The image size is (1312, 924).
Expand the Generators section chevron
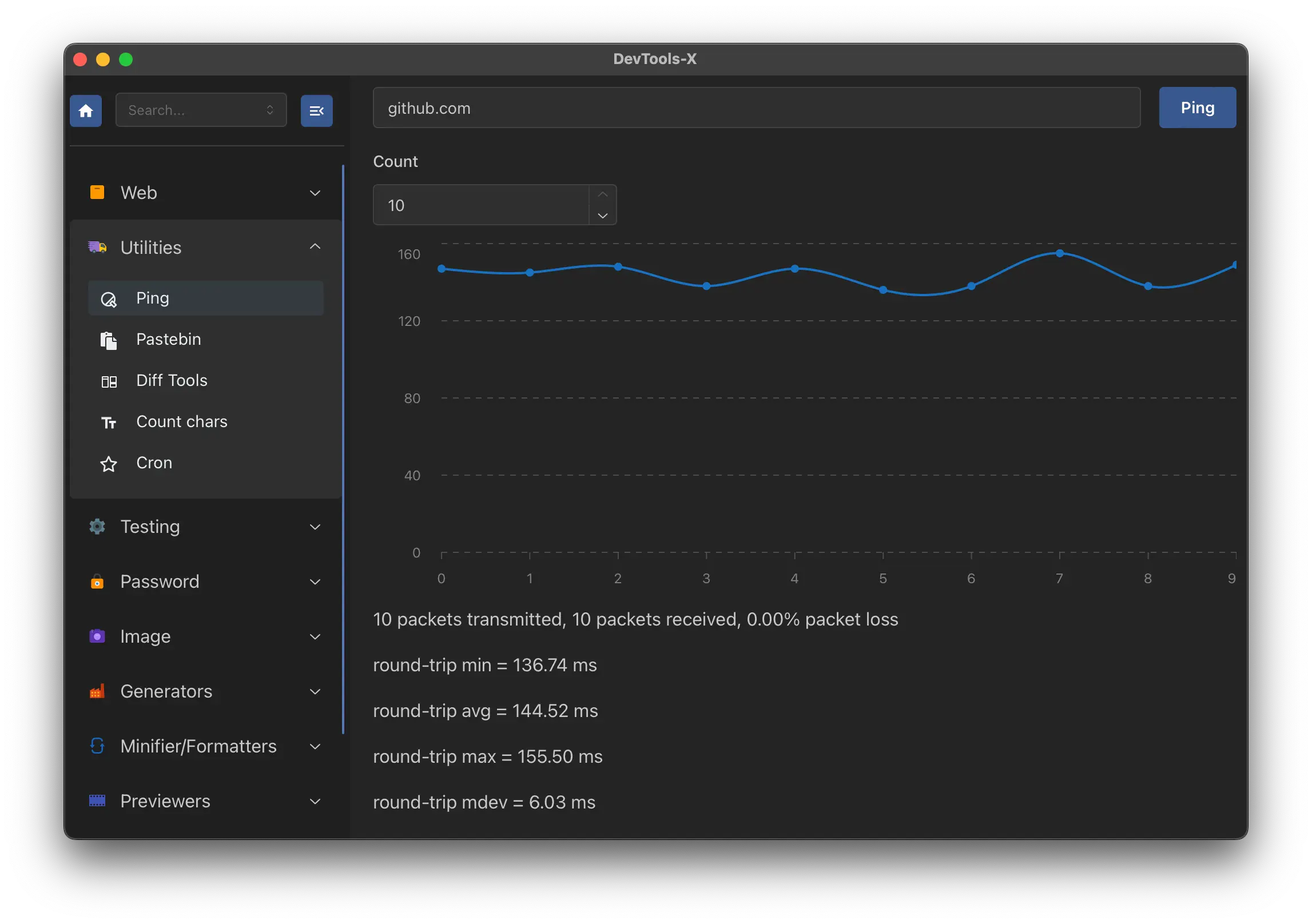(315, 691)
